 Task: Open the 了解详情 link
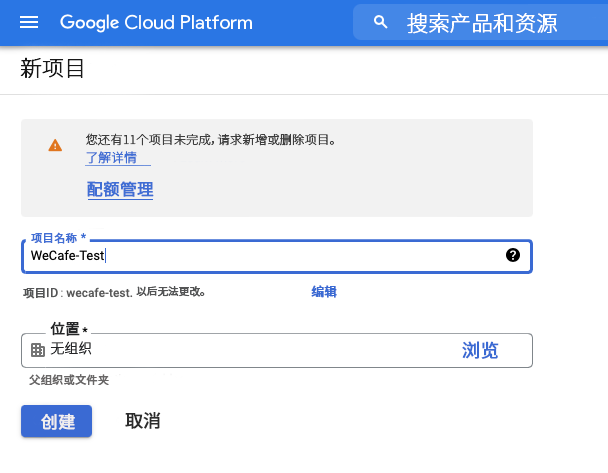click(x=112, y=158)
